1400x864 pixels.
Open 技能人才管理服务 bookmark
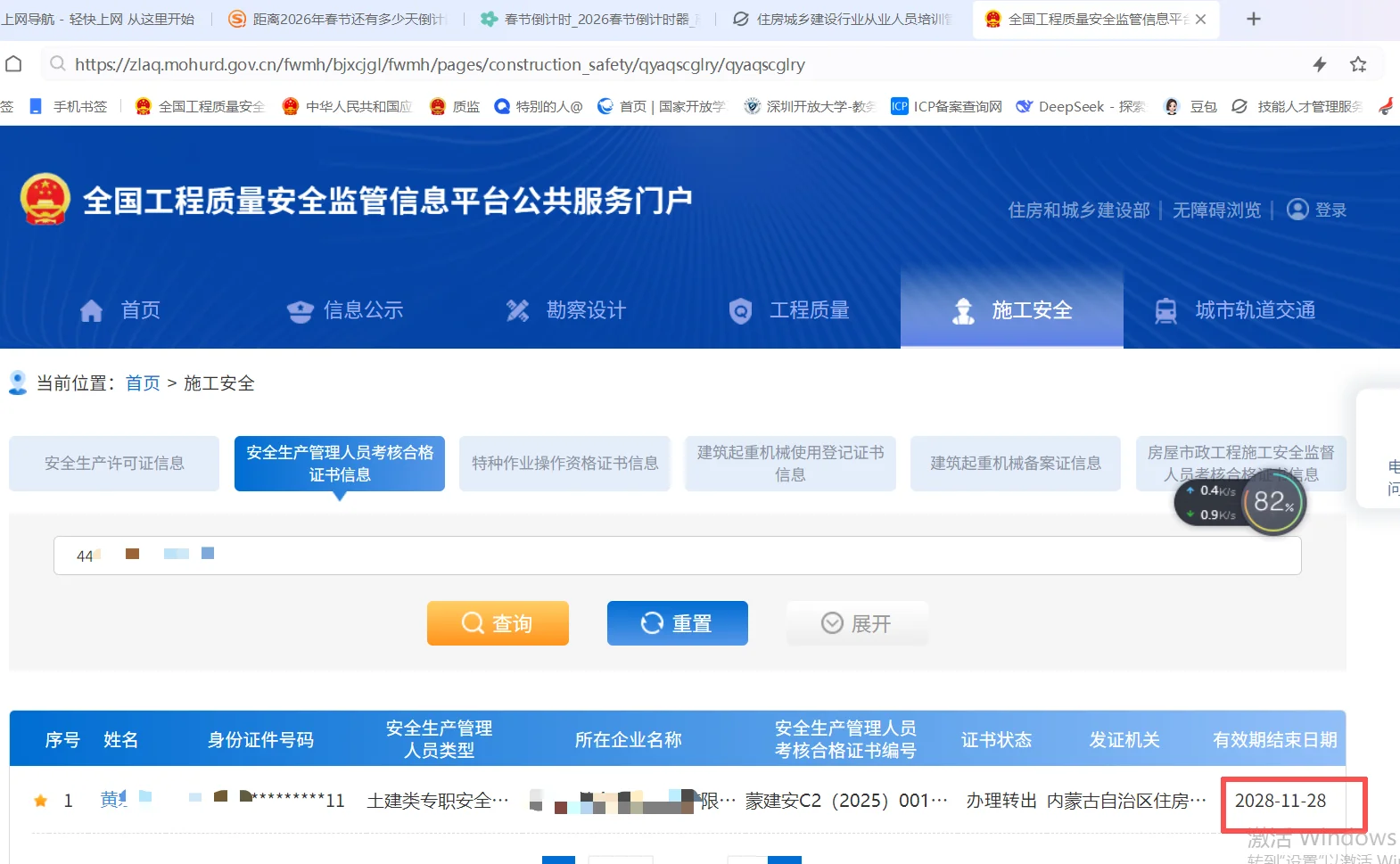pos(1297,106)
